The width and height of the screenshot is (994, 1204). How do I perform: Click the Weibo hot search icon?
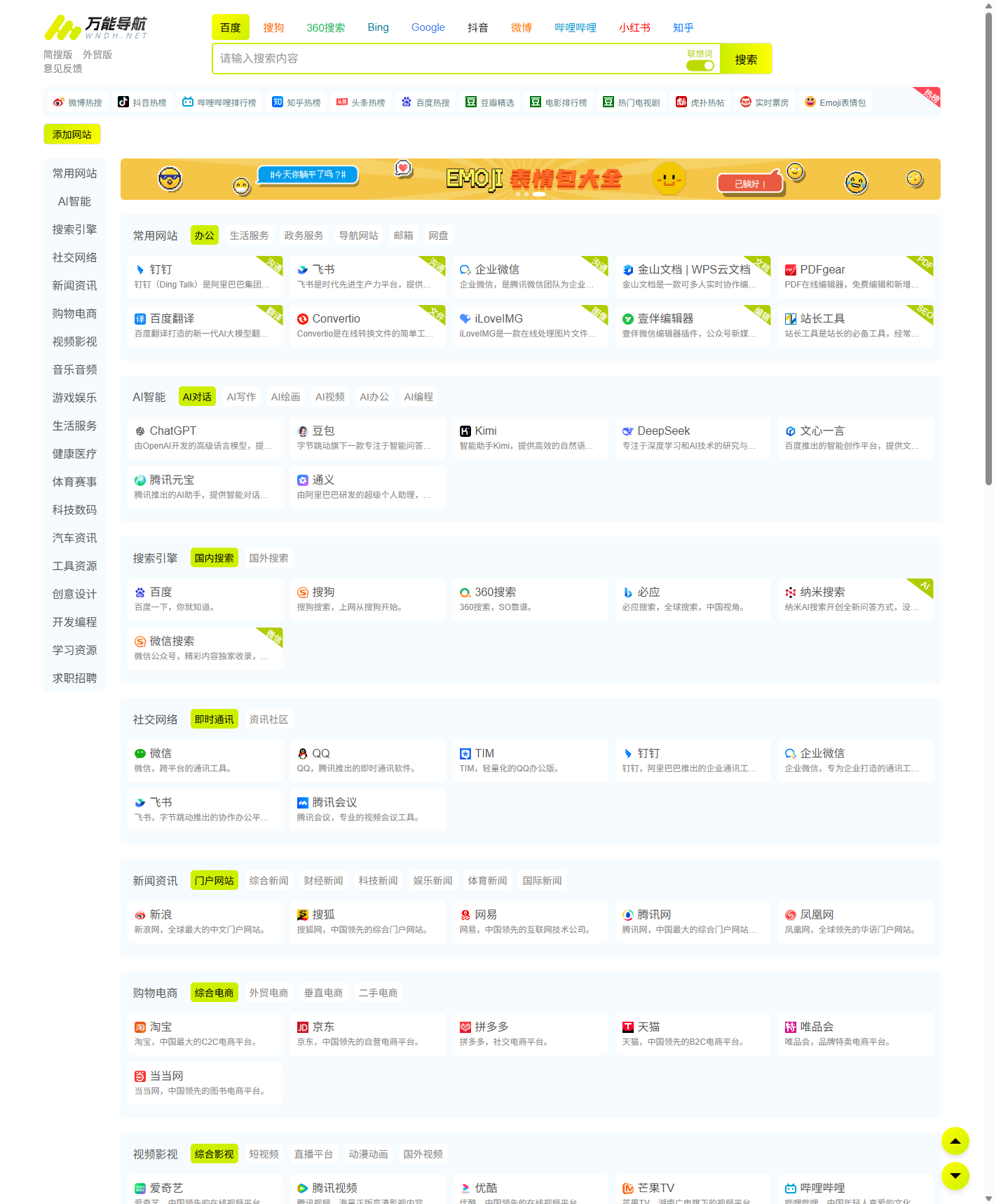(59, 102)
